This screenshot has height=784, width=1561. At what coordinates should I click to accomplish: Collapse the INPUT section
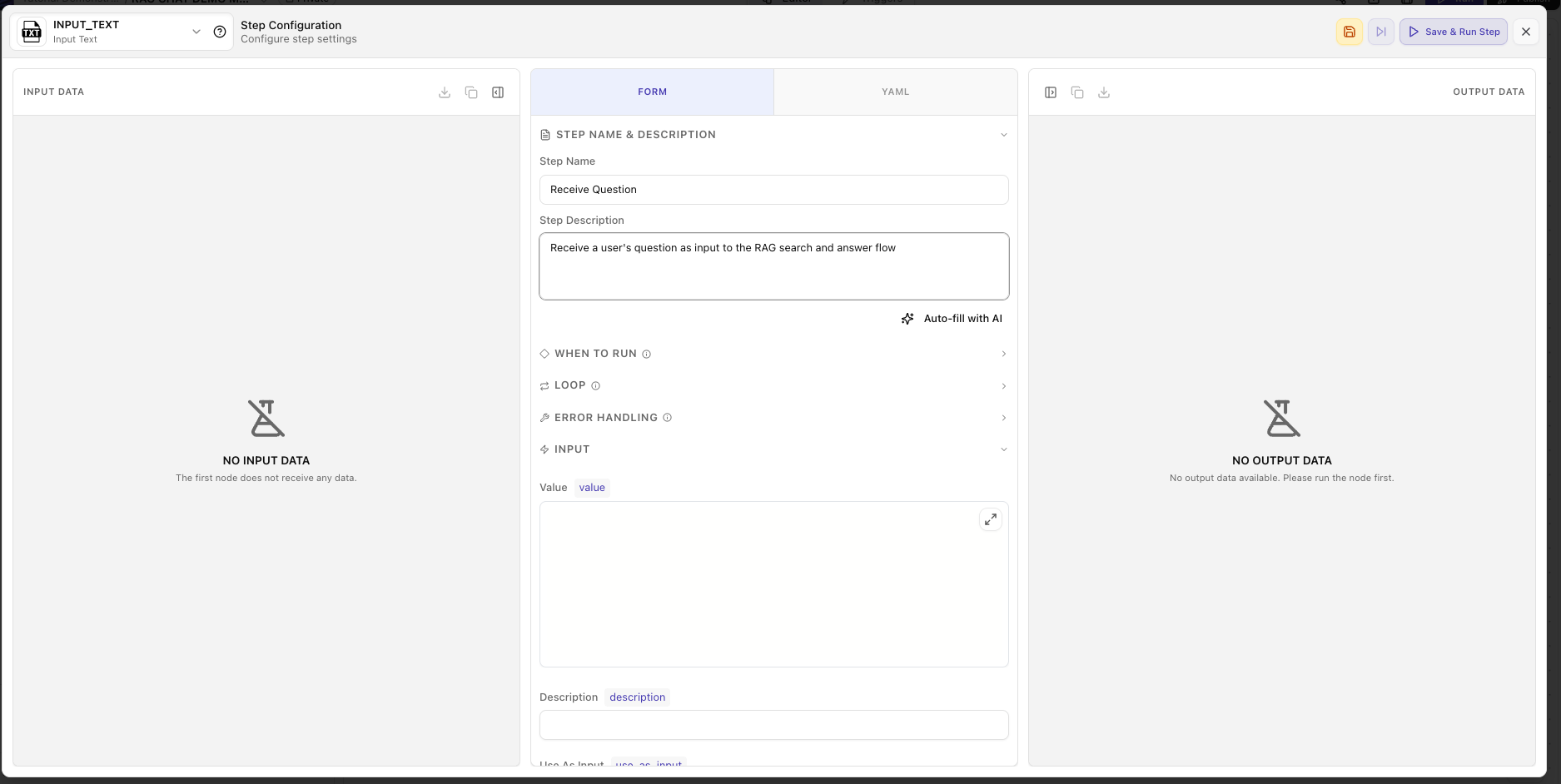[x=1004, y=449]
